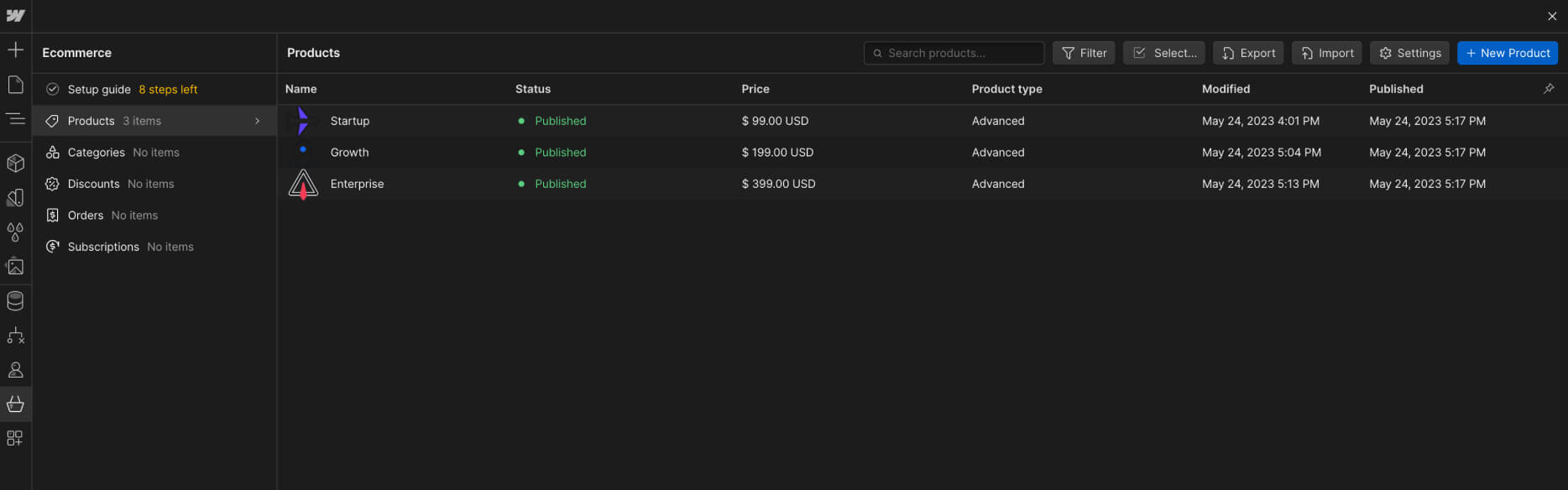Click the Select... multi-select button
Screen dimensions: 1568x490
coord(1163,53)
